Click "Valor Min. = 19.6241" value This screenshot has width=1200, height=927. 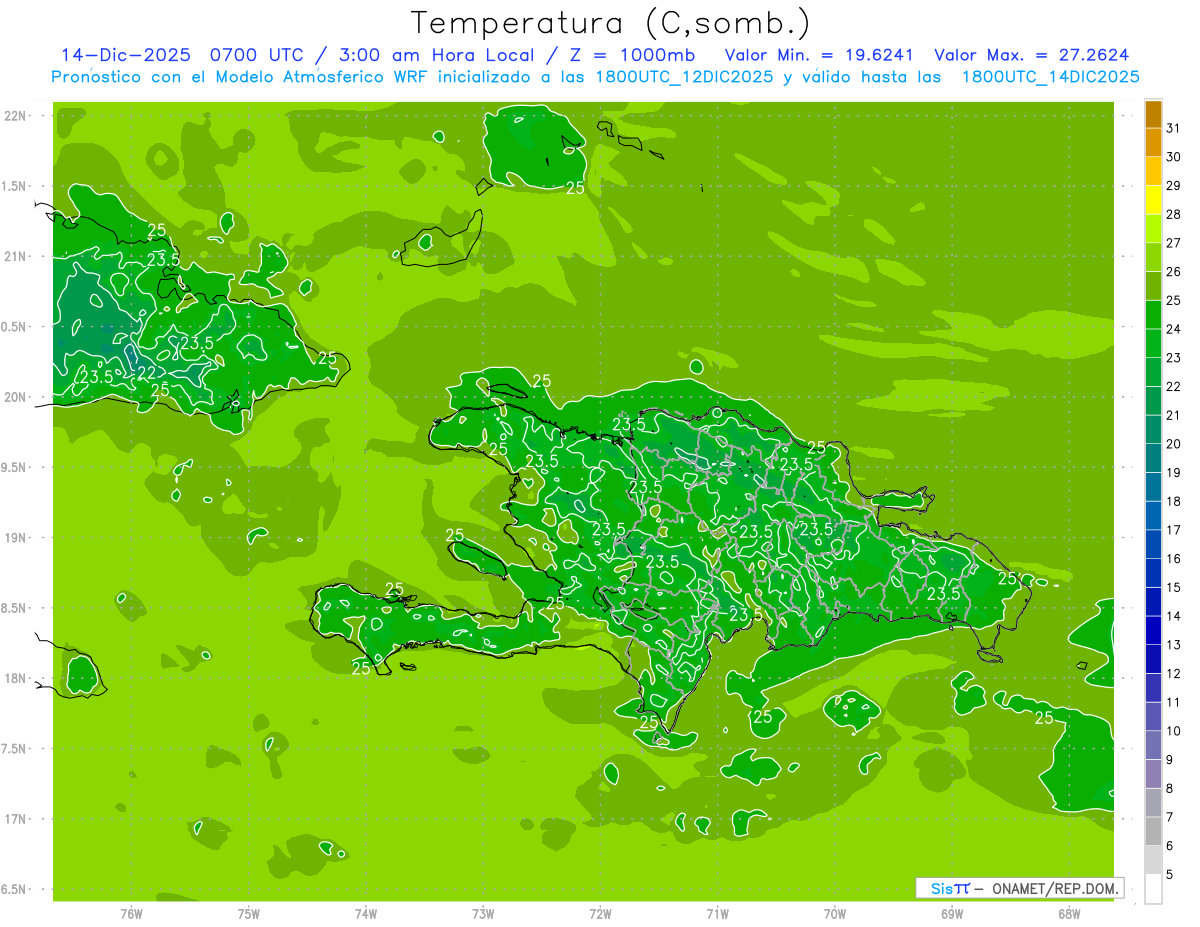(818, 55)
